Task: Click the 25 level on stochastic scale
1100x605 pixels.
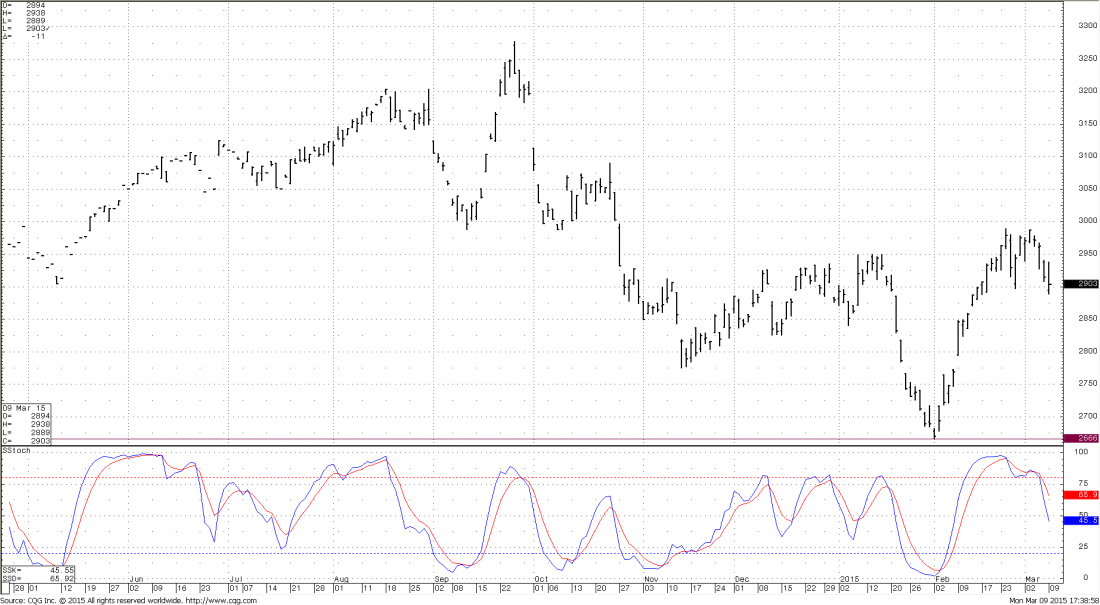Action: pos(1080,547)
